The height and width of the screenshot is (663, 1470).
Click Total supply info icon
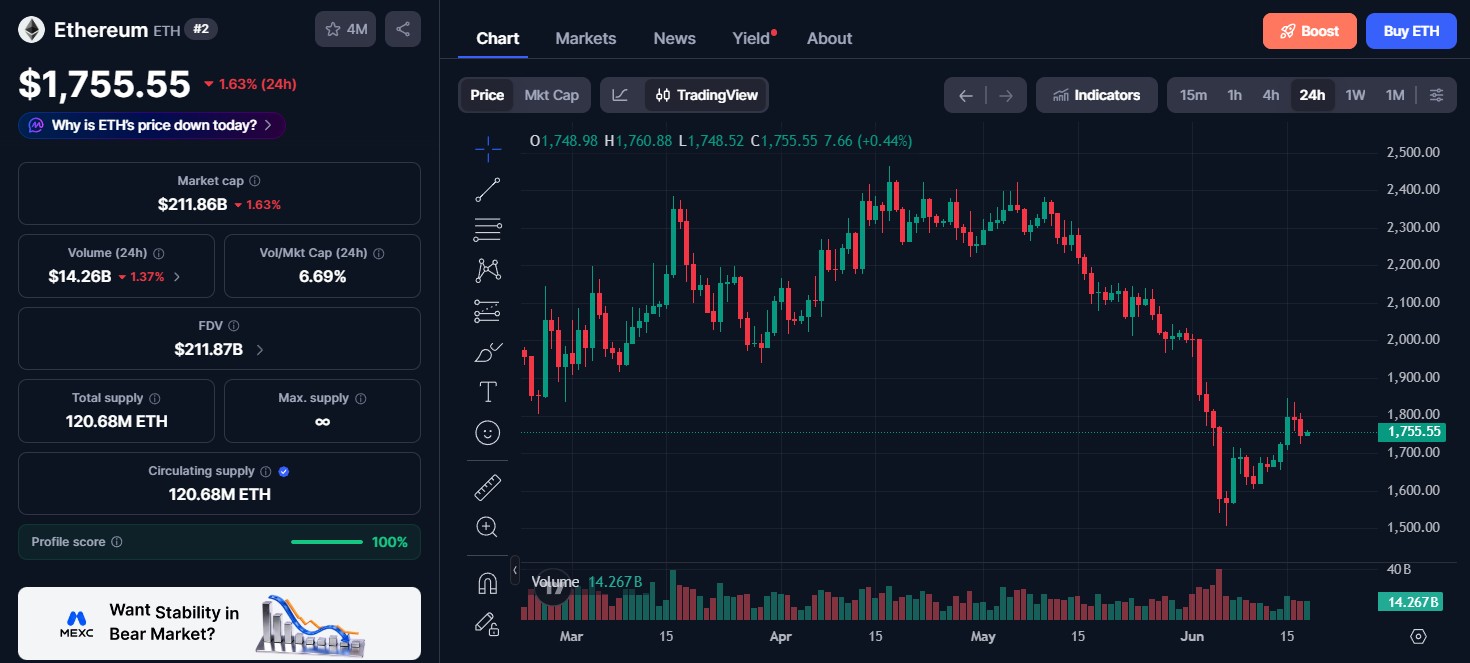[155, 398]
